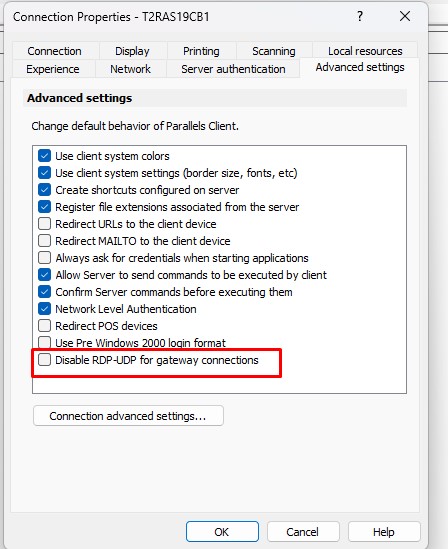The width and height of the screenshot is (448, 549).
Task: Switch to the Connection tab
Action: click(x=55, y=51)
